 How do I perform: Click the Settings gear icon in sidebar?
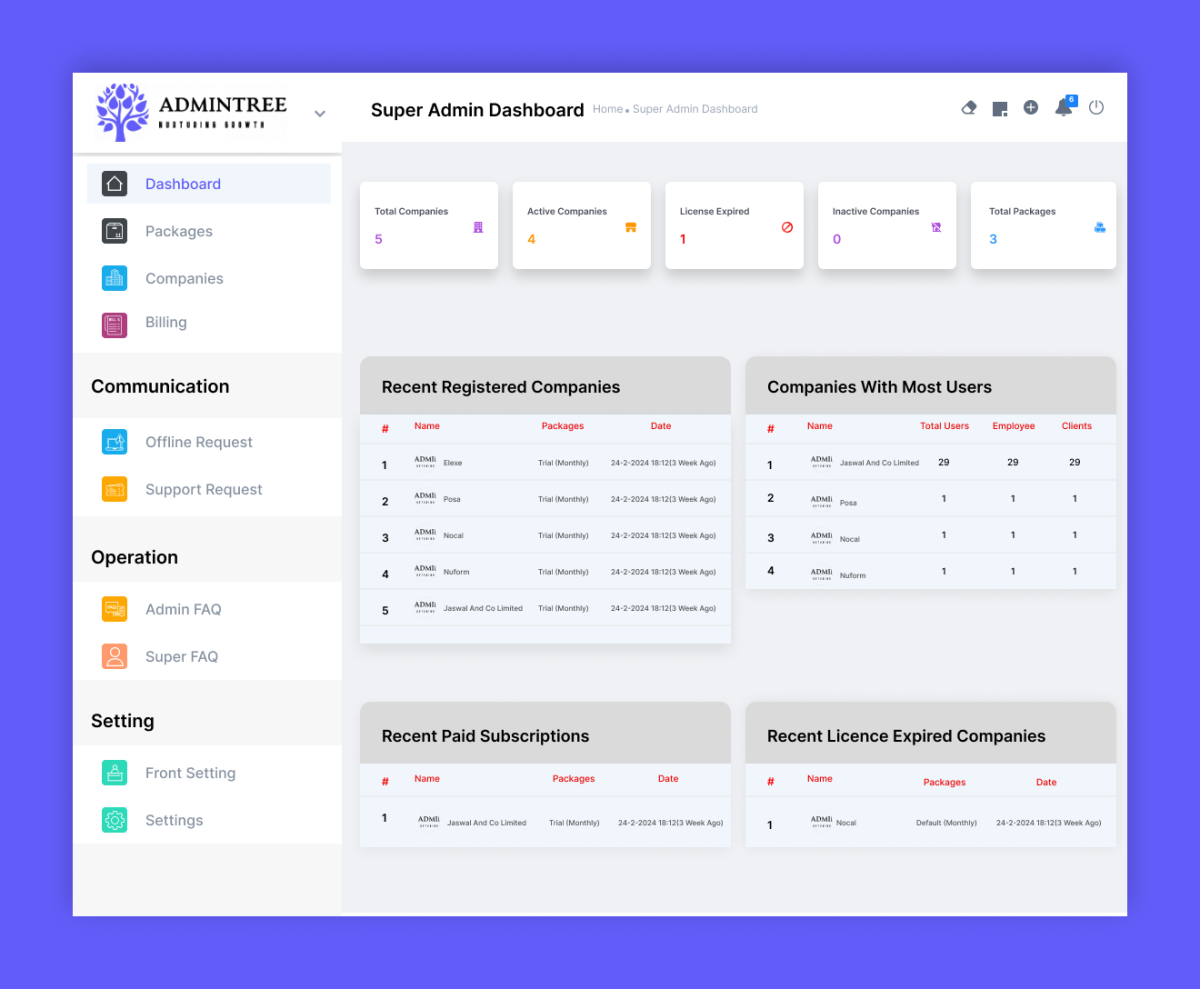tap(115, 820)
